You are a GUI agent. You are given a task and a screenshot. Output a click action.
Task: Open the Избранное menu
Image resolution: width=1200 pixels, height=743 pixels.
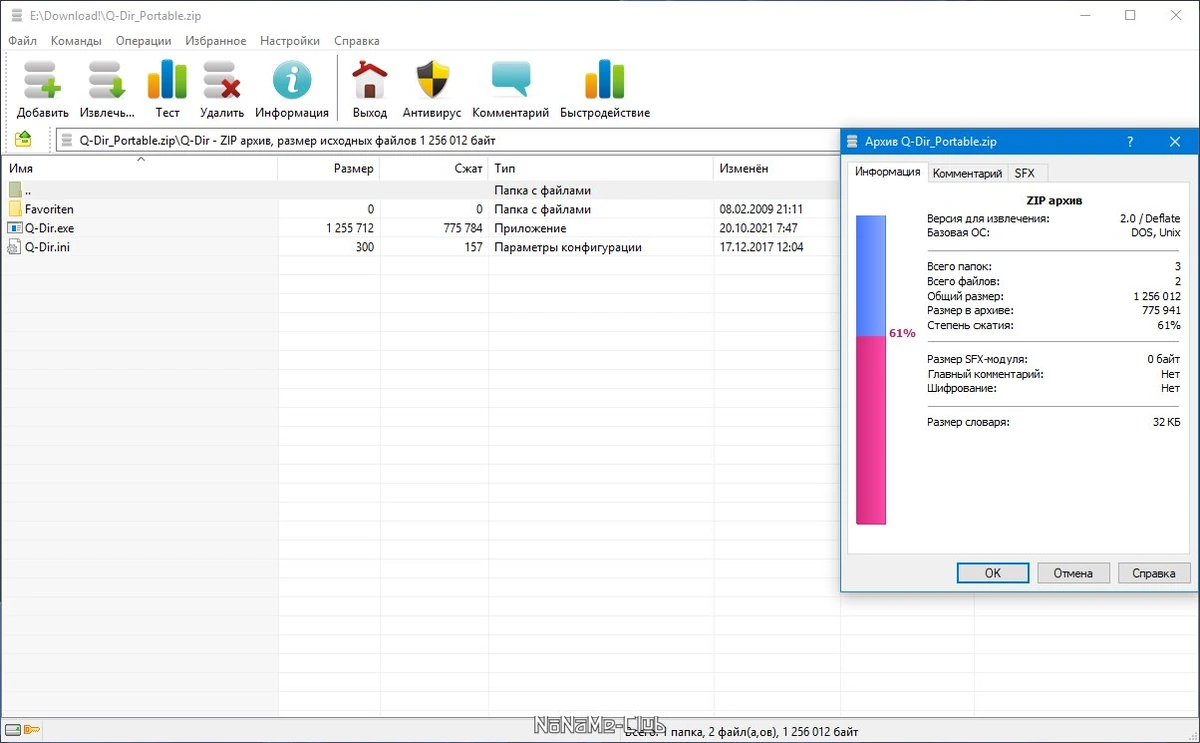pos(215,41)
